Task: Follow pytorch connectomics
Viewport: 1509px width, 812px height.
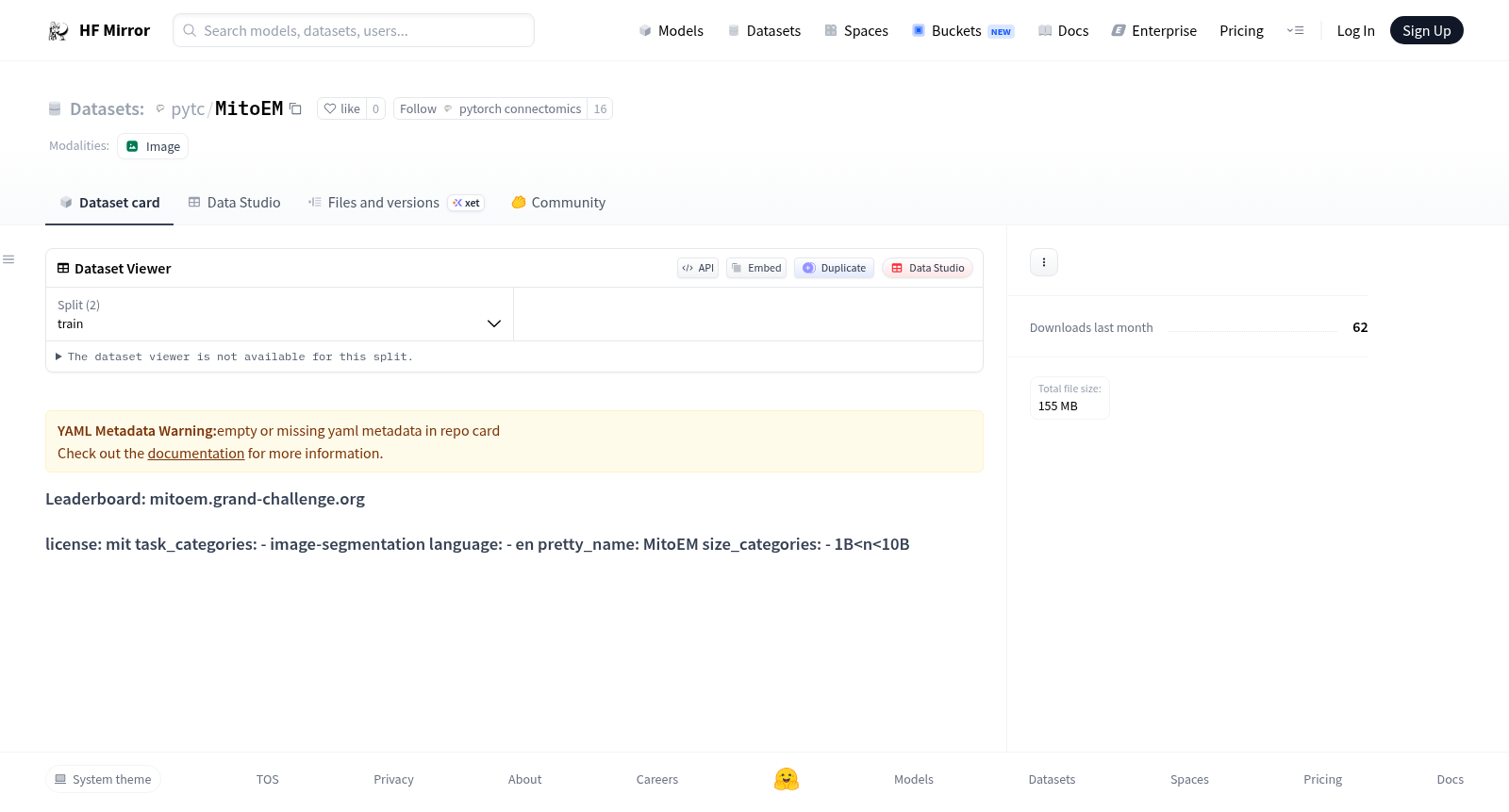Action: tap(490, 108)
